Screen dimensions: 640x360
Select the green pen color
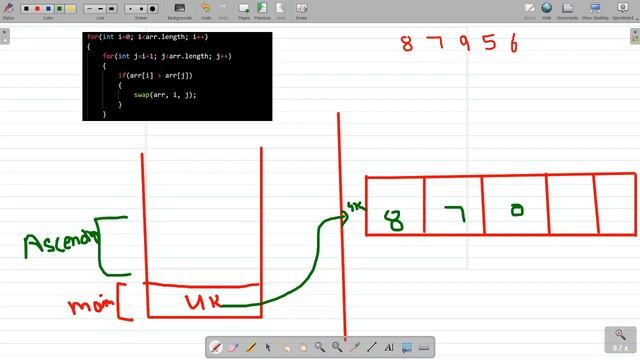click(x=59, y=9)
